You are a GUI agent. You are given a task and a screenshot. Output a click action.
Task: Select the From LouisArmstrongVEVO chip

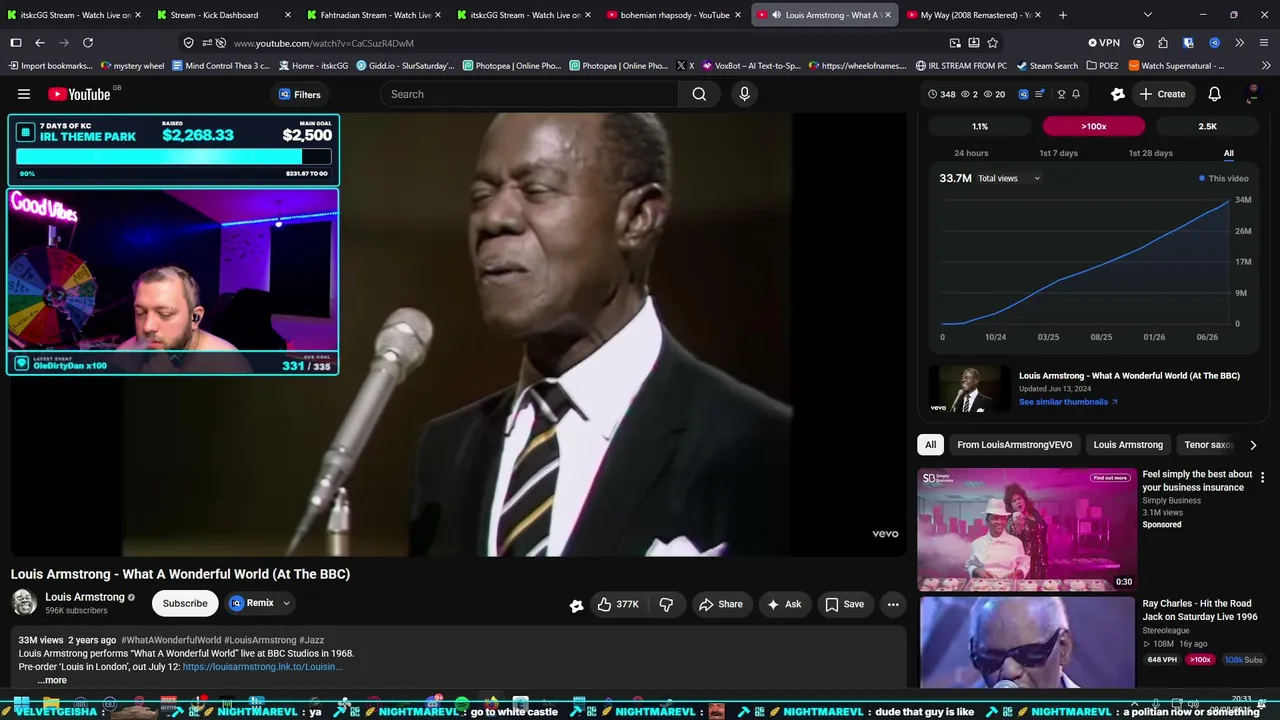[x=1014, y=445]
